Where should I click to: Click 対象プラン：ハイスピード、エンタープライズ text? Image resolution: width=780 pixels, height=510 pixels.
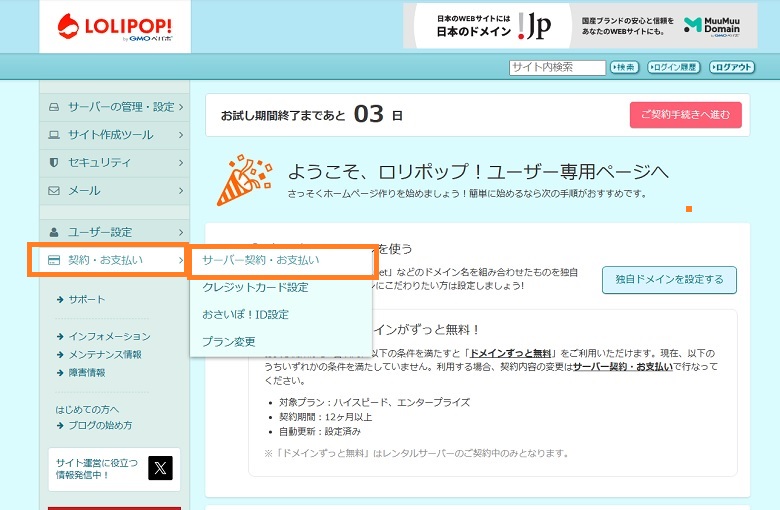pyautogui.click(x=375, y=403)
